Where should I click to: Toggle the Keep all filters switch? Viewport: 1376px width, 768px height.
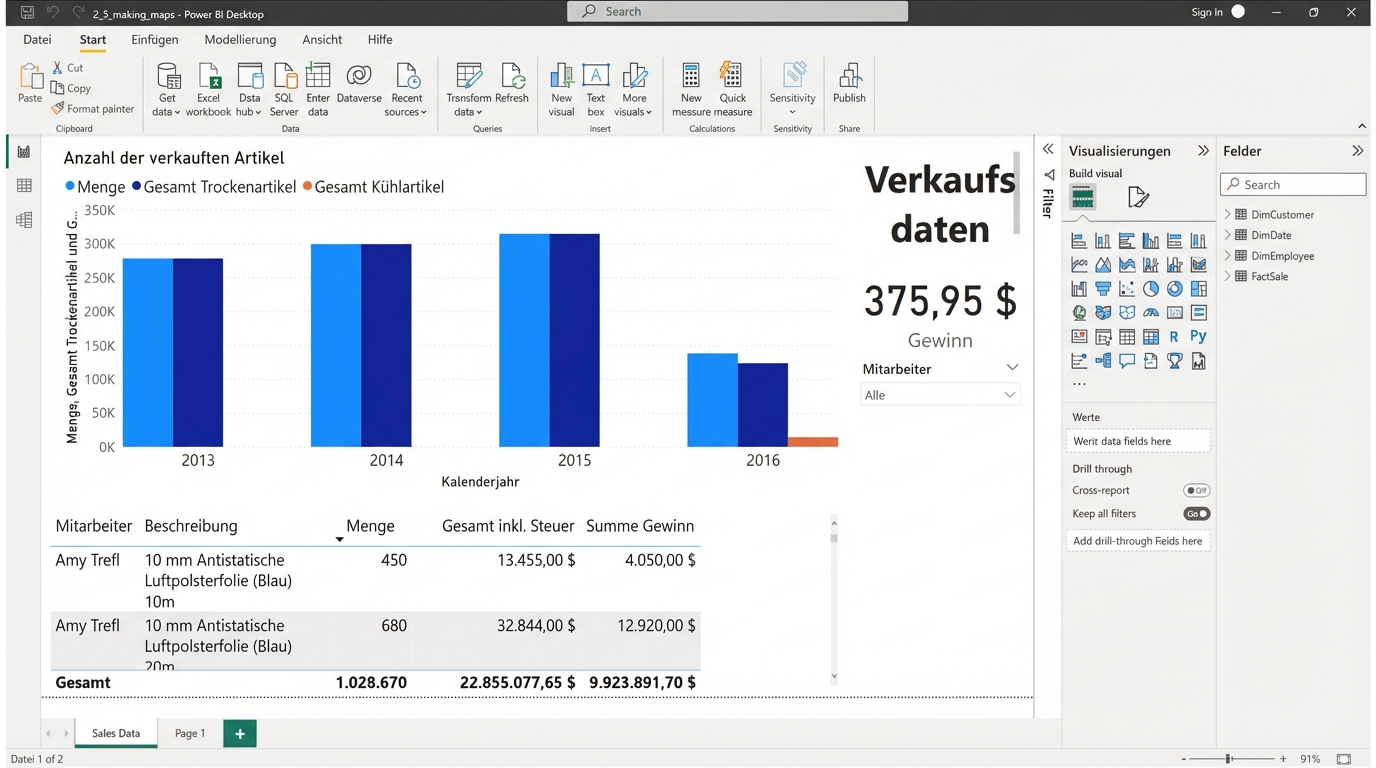[1196, 514]
